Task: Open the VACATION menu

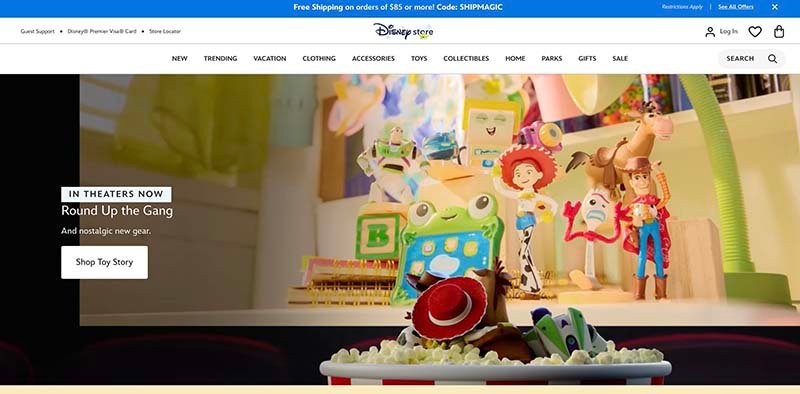Action: (x=270, y=59)
